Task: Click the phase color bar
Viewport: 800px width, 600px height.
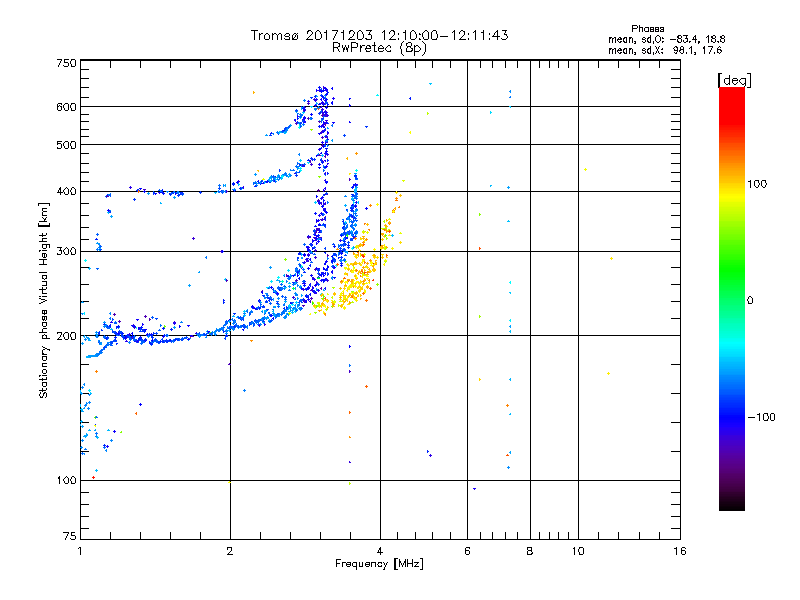Action: [732, 298]
